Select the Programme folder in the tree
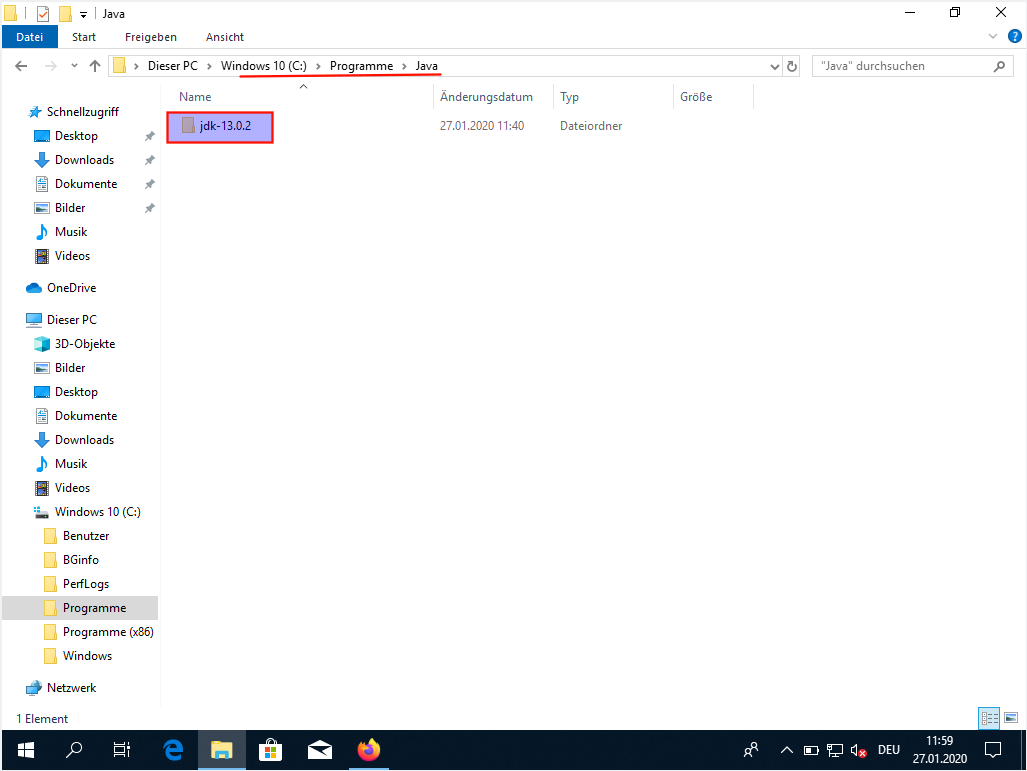Image resolution: width=1027 pixels, height=771 pixels. tap(80, 609)
